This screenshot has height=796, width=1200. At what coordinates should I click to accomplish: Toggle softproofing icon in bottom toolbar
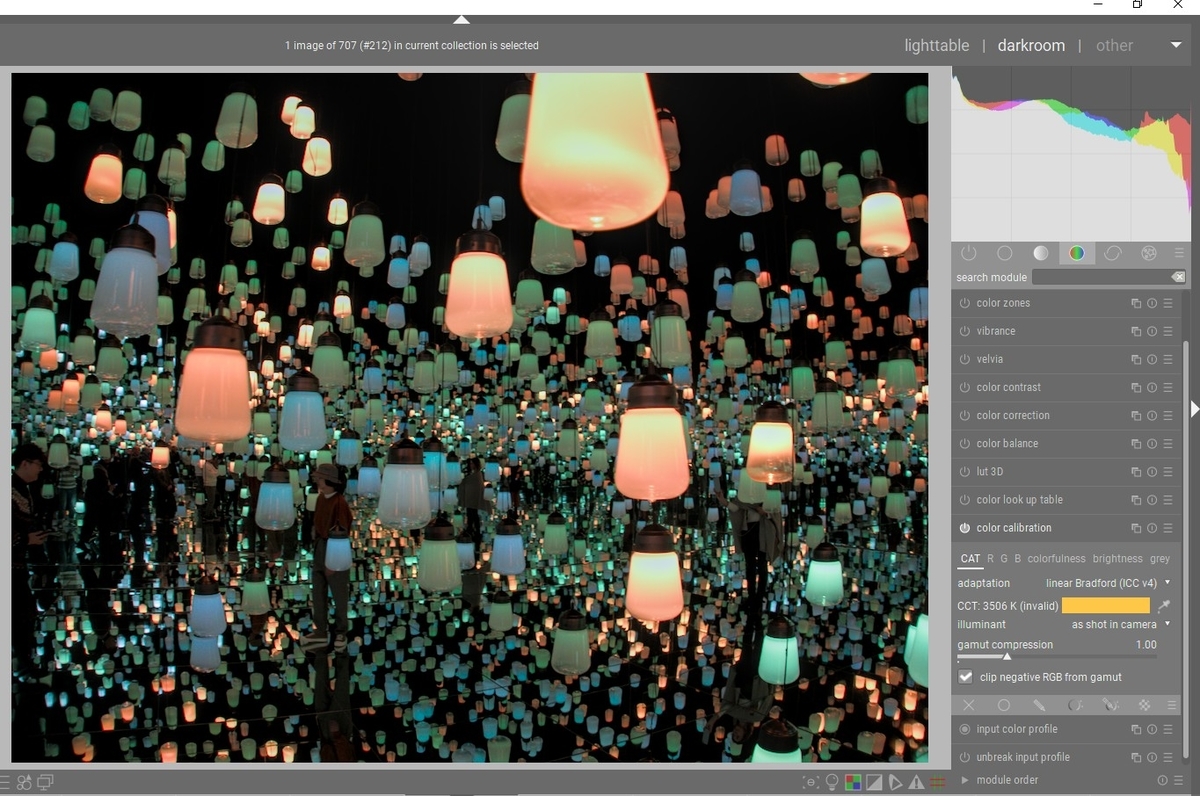point(895,782)
